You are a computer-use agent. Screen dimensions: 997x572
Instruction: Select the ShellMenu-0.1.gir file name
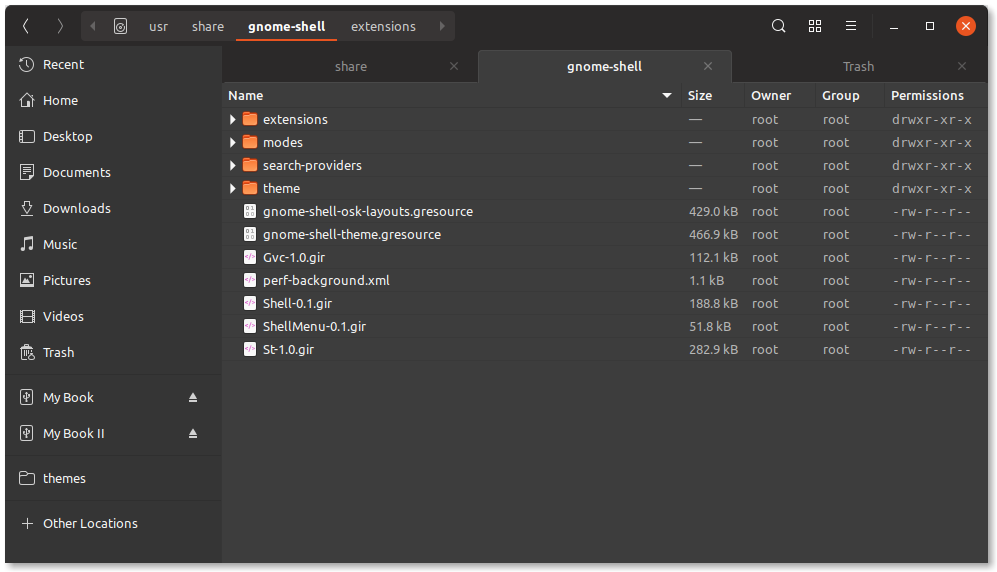click(314, 326)
